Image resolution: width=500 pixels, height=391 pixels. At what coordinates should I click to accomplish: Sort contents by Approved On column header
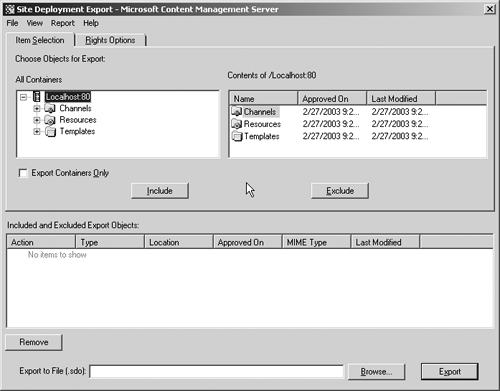[x=332, y=99]
